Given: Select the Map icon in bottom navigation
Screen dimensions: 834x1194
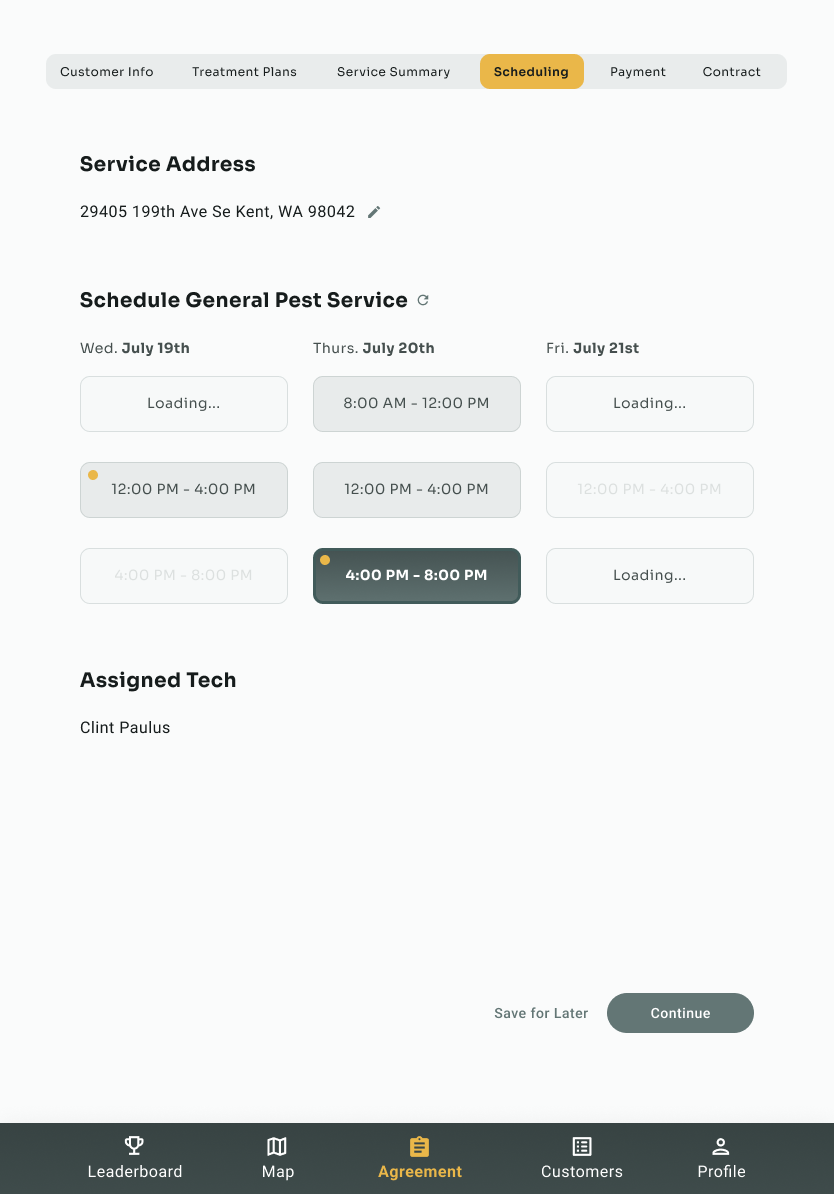Looking at the screenshot, I should (277, 1146).
